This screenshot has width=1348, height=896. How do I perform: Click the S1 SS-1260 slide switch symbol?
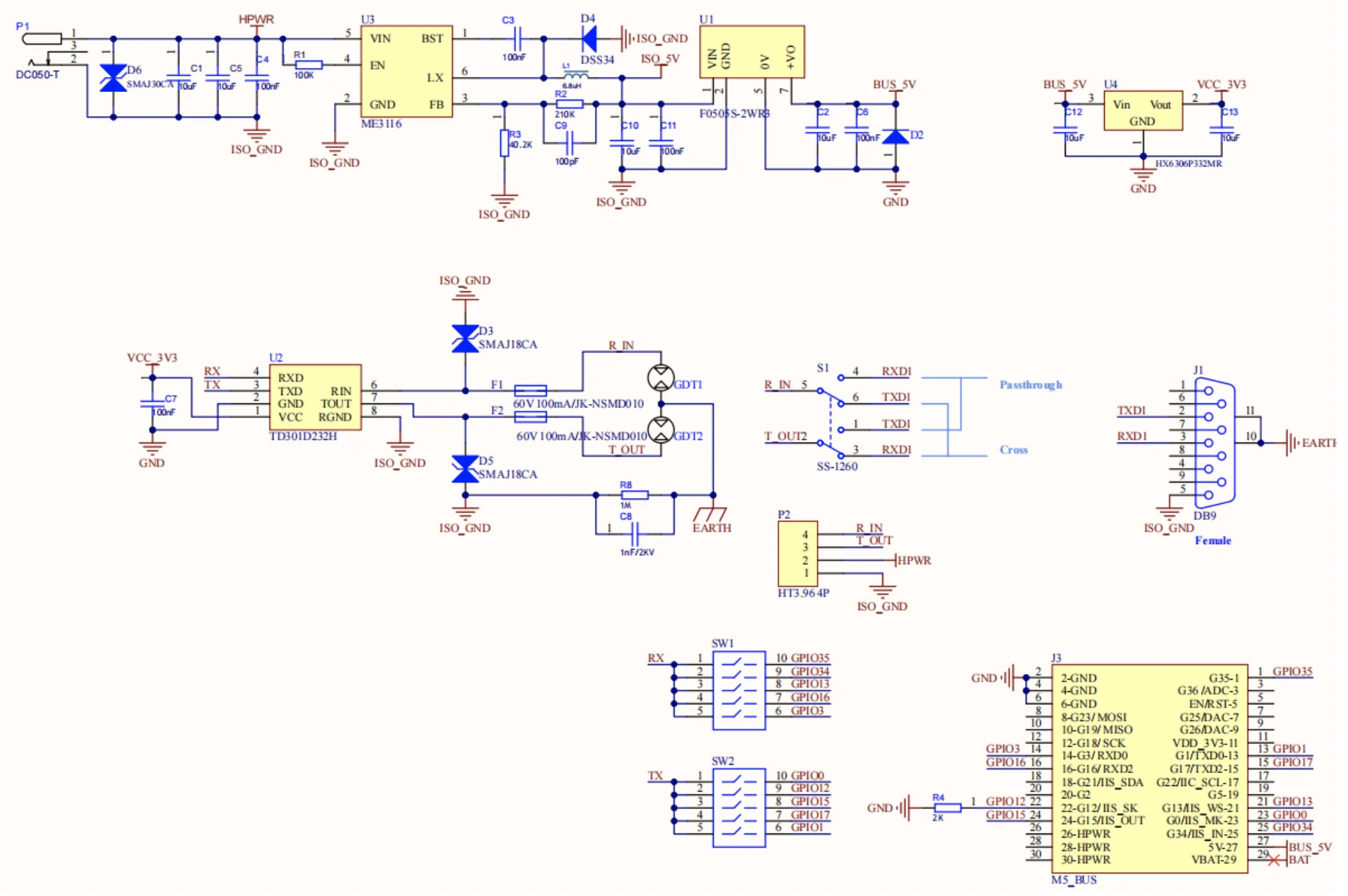tap(831, 416)
